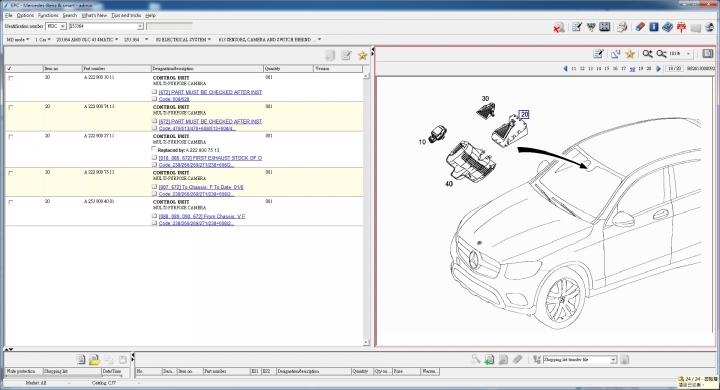Click the identification number input field
Screen dimensions: 720x390
tap(106, 26)
